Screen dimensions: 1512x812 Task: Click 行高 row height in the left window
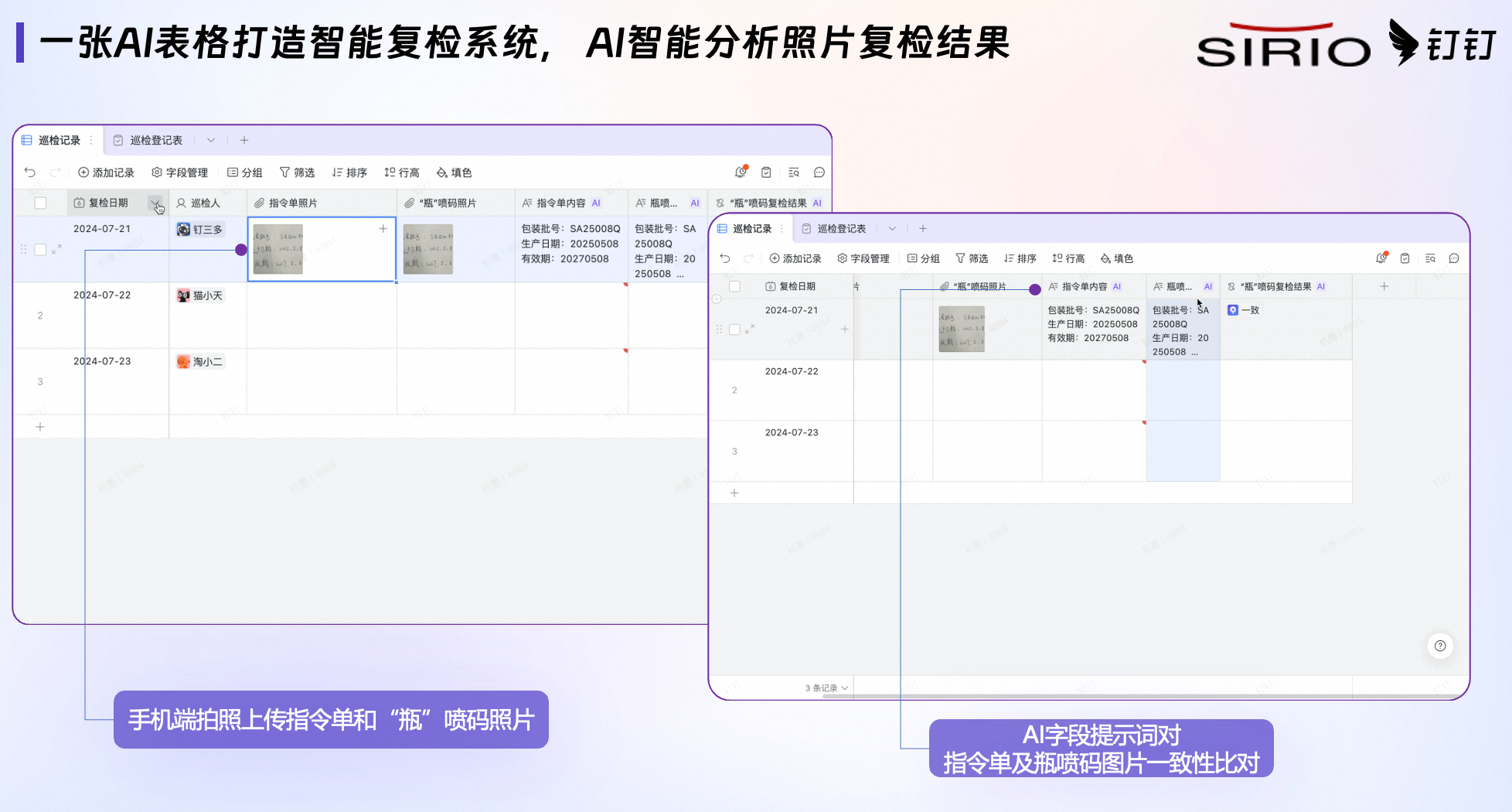pos(402,172)
